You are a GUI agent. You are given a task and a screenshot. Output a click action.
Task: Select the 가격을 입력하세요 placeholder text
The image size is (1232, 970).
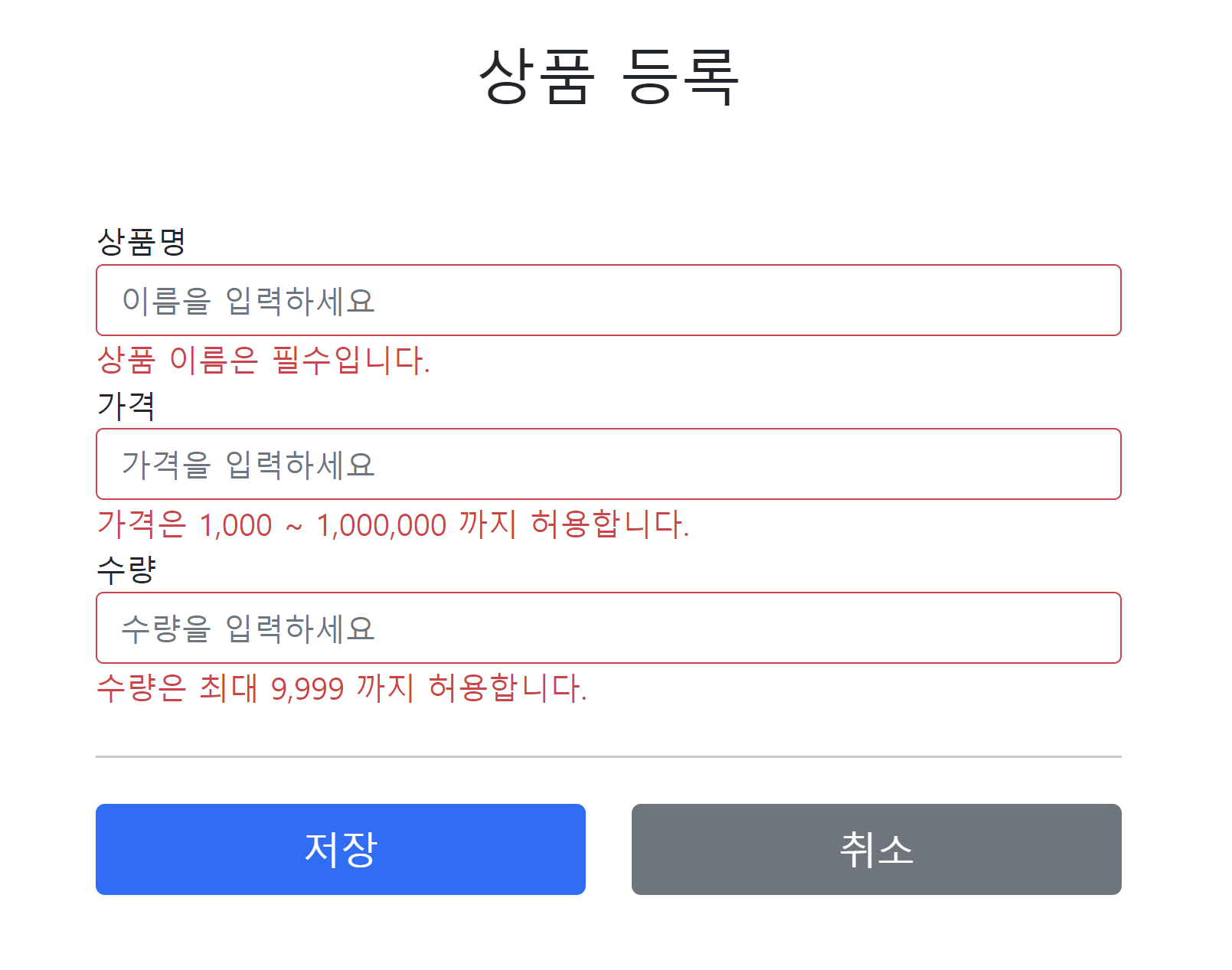(x=247, y=465)
